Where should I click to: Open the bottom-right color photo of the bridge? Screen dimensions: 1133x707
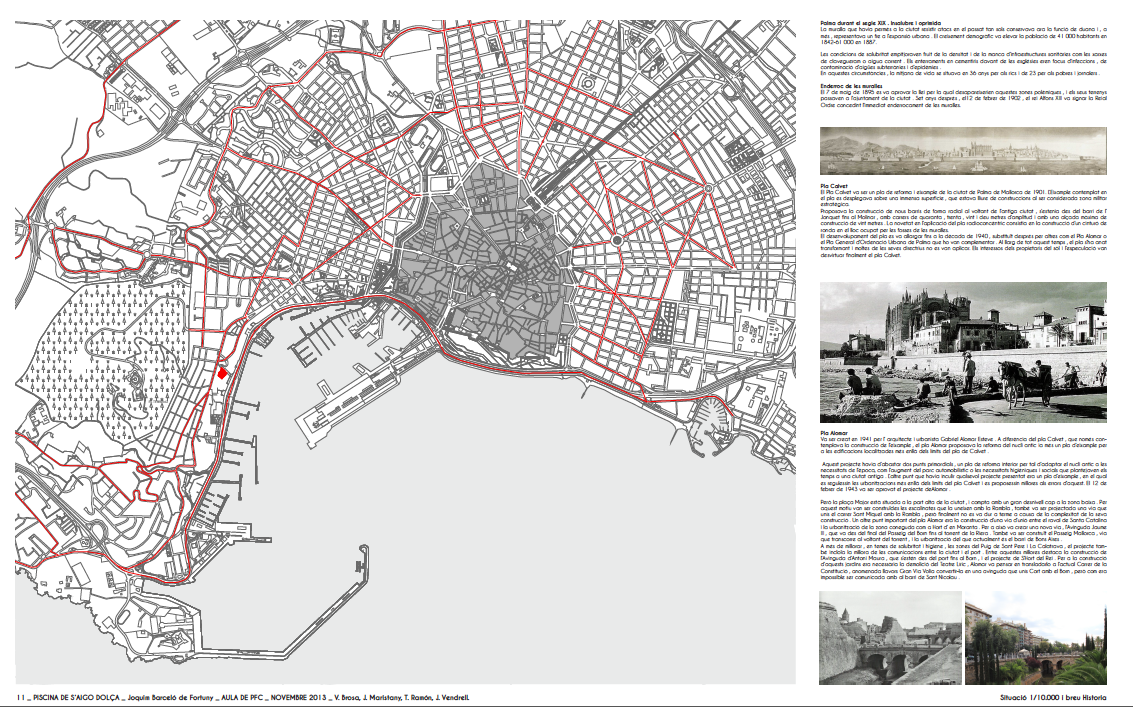1035,636
